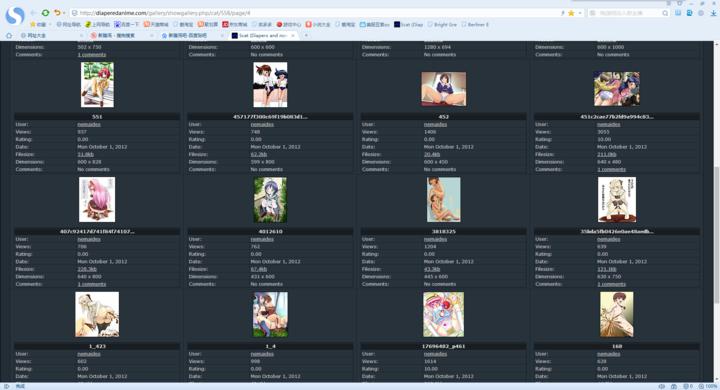Screen dimensions: 720x390
Task: Switch to the 网址大全 tab
Action: [x=51, y=35]
